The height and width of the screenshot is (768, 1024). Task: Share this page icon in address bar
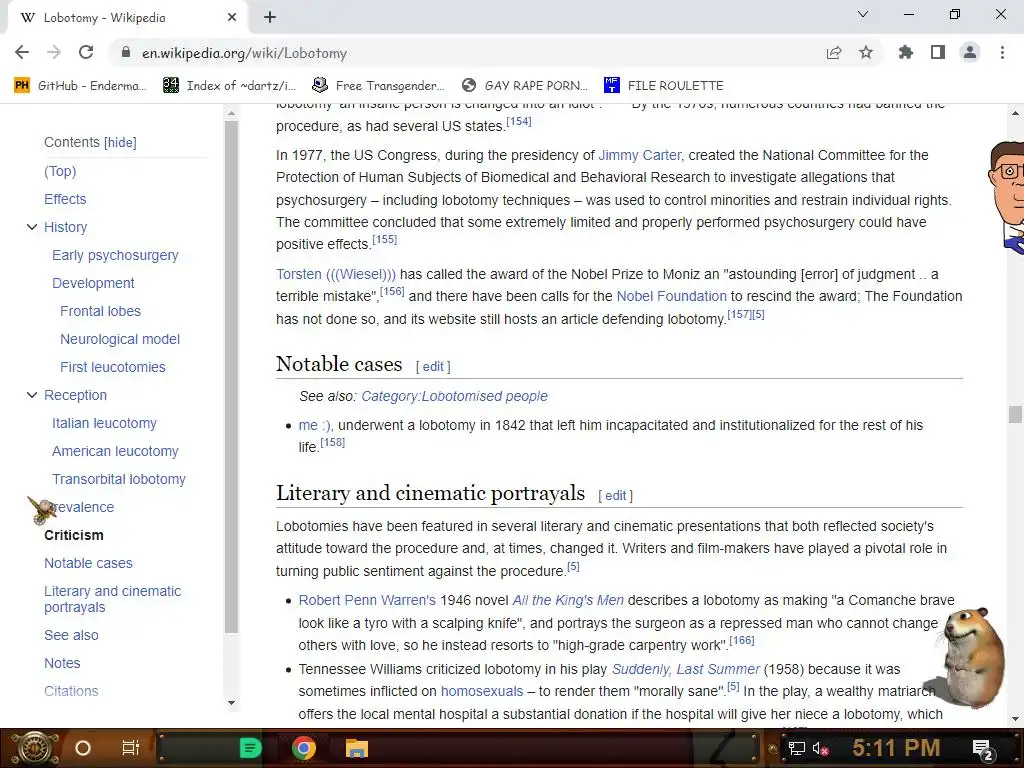coord(833,52)
